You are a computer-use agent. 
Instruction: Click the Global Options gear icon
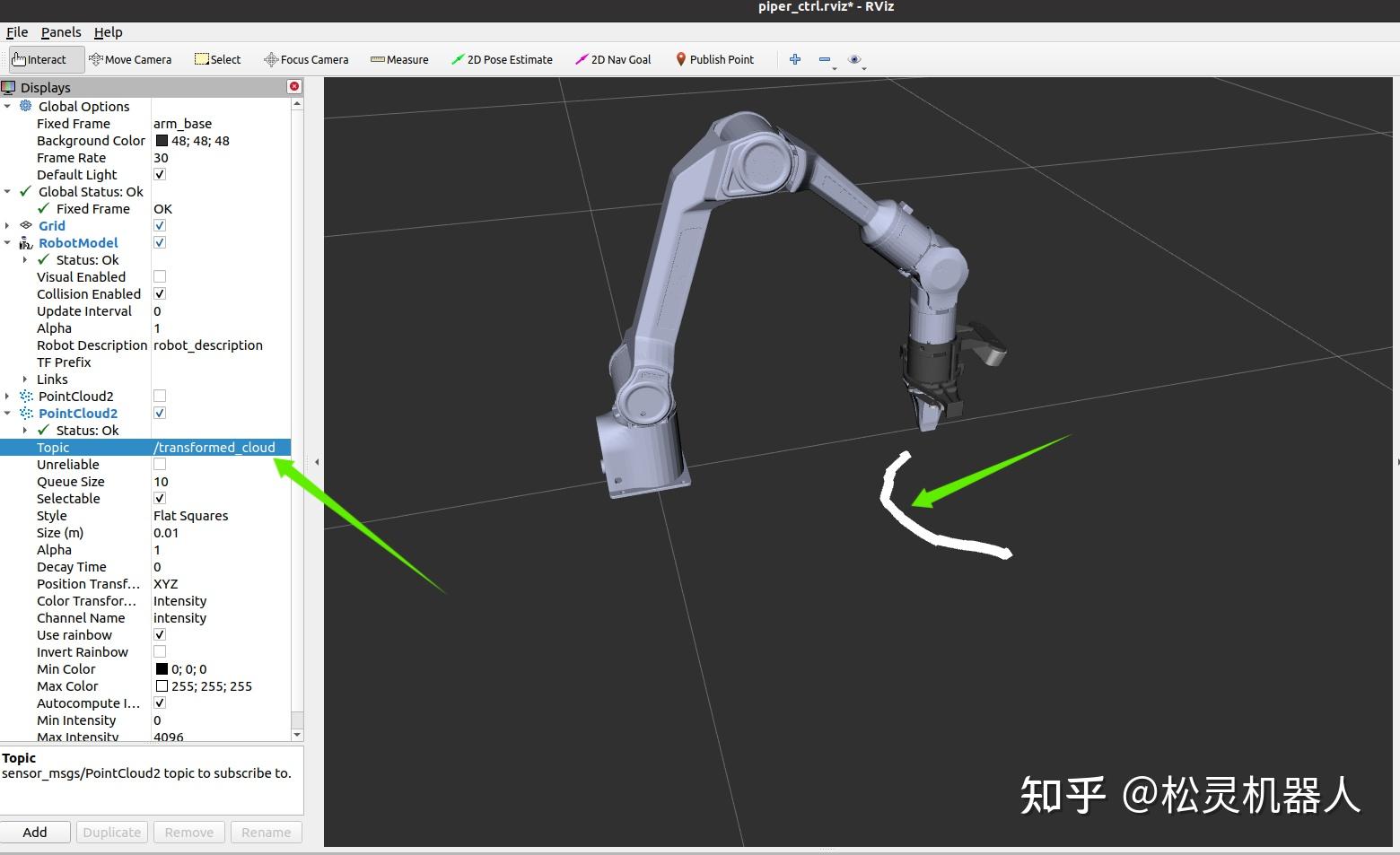point(26,106)
